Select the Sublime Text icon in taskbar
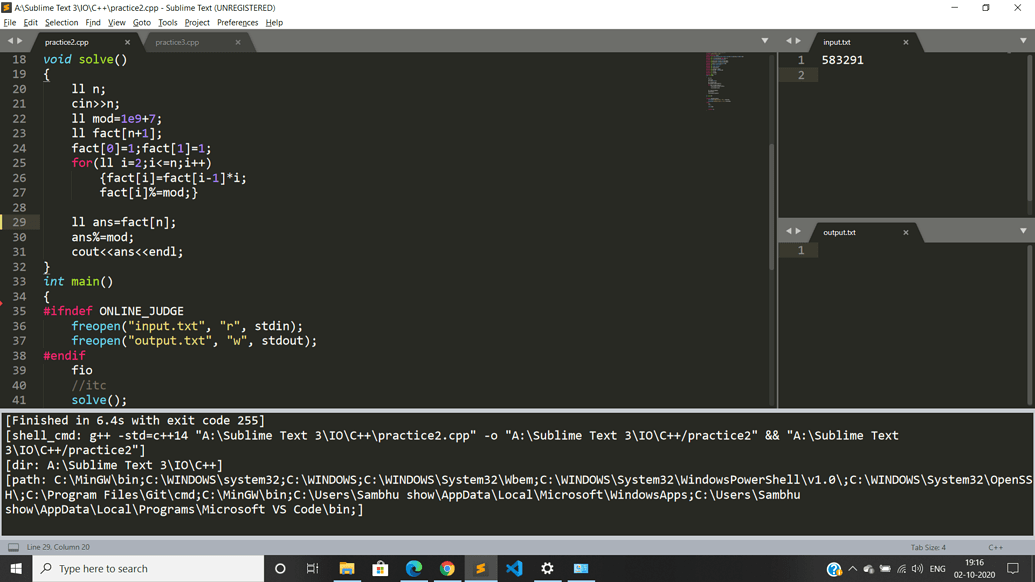This screenshot has width=1035, height=582. 480,568
